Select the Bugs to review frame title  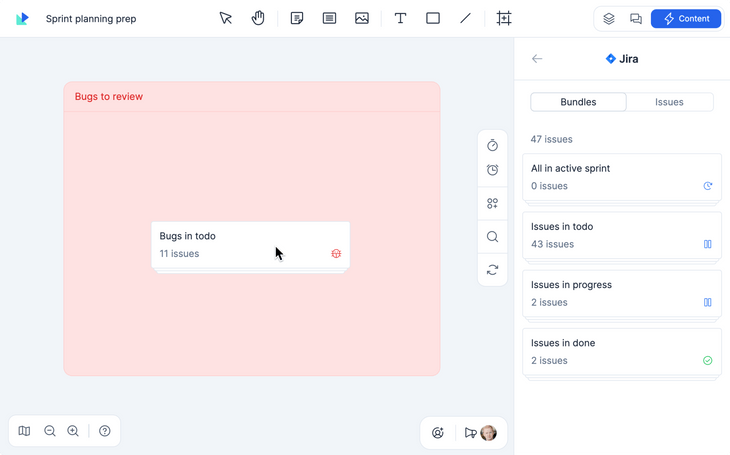click(x=108, y=96)
